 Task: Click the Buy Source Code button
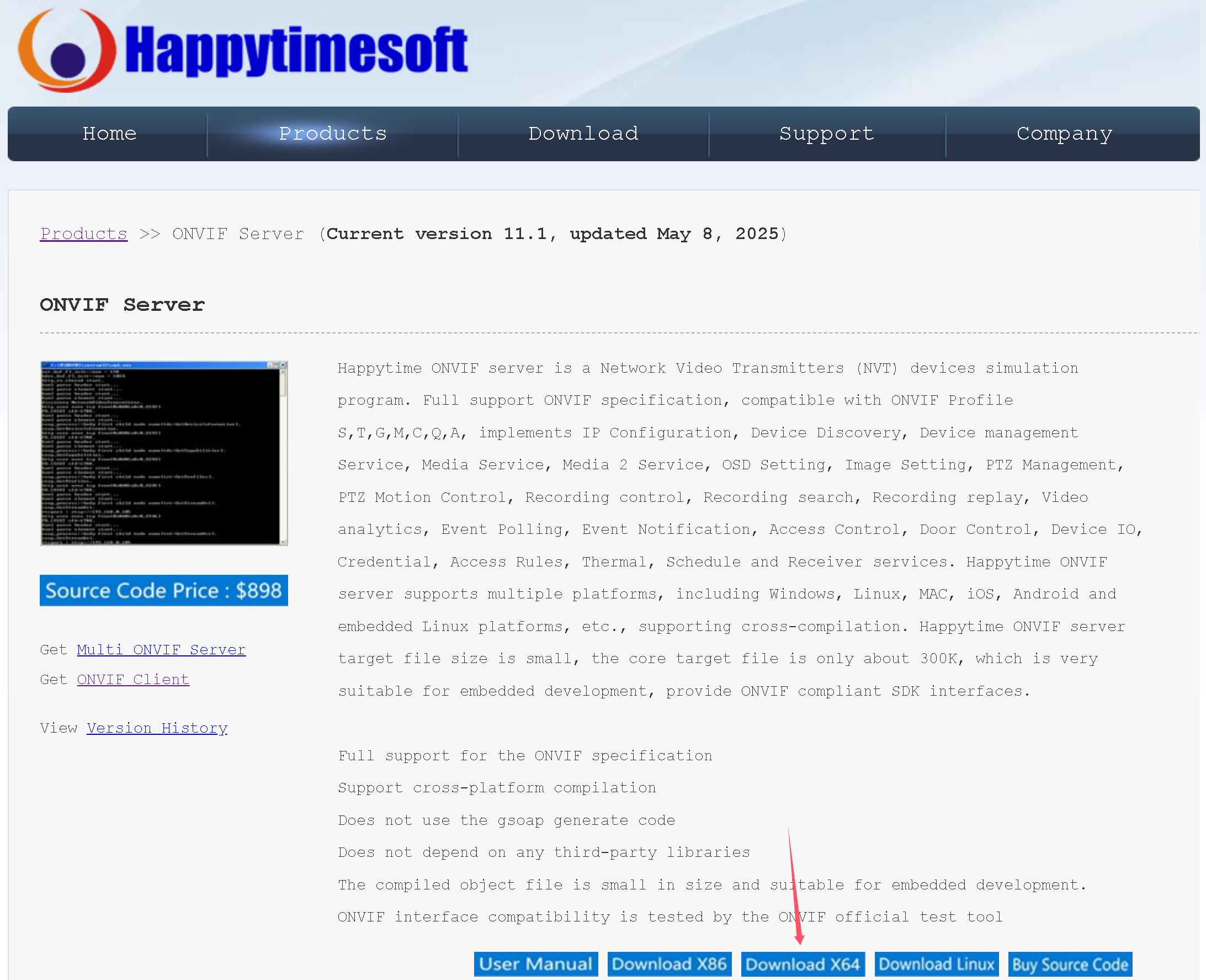[1070, 963]
